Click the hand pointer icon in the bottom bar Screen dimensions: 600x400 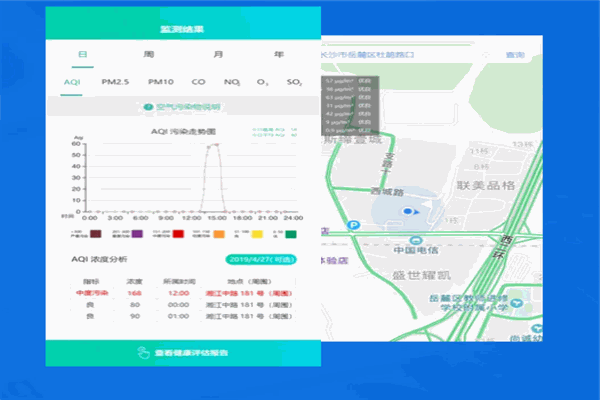pos(143,353)
